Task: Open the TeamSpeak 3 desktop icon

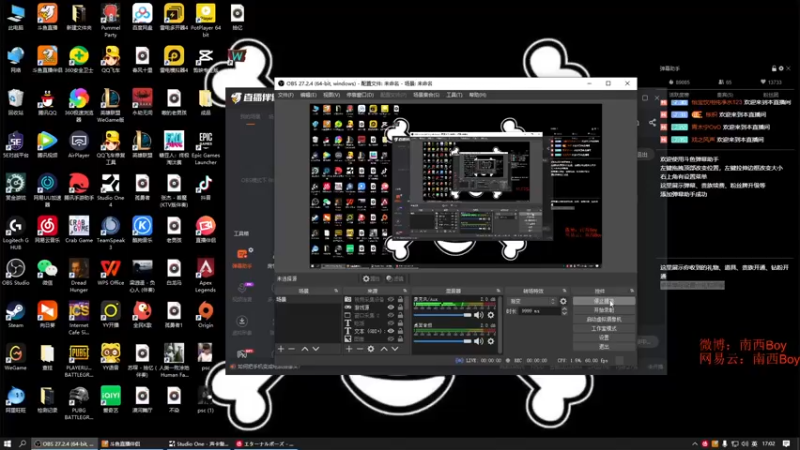Action: [111, 233]
